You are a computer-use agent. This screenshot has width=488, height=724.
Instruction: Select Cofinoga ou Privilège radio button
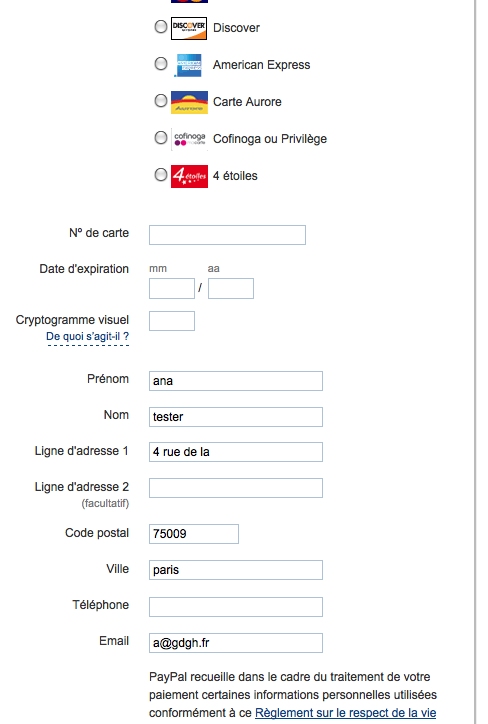(161, 138)
